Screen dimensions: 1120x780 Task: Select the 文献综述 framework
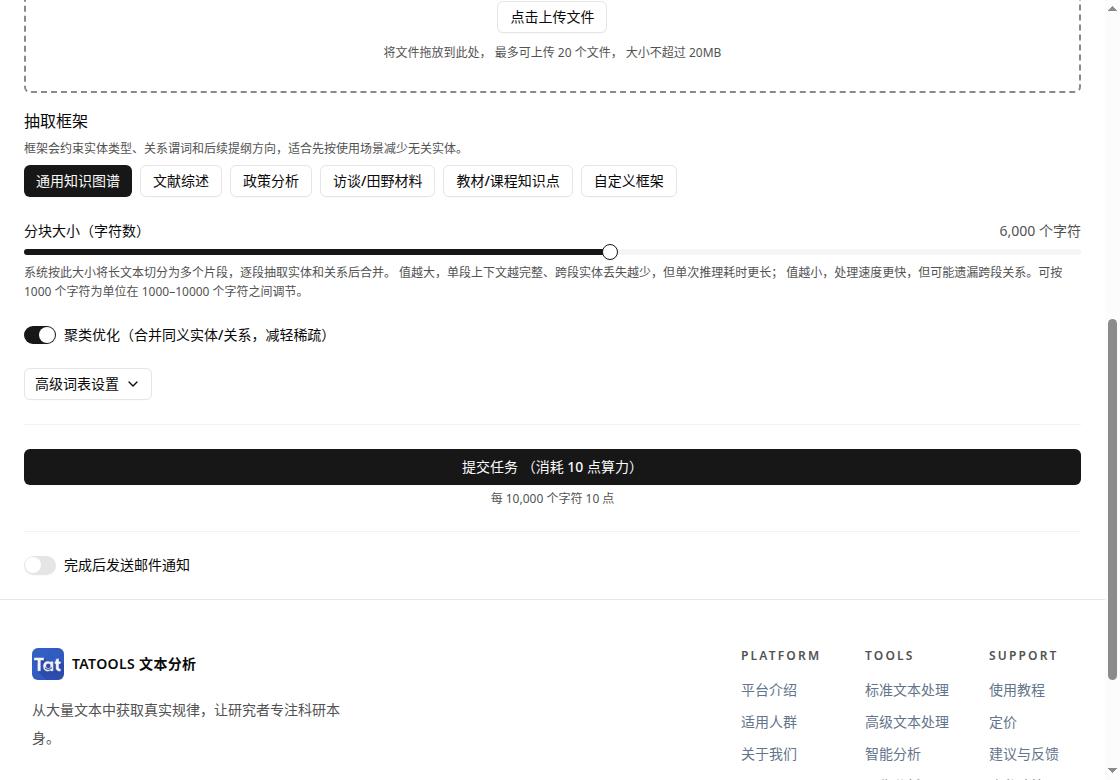tap(181, 181)
